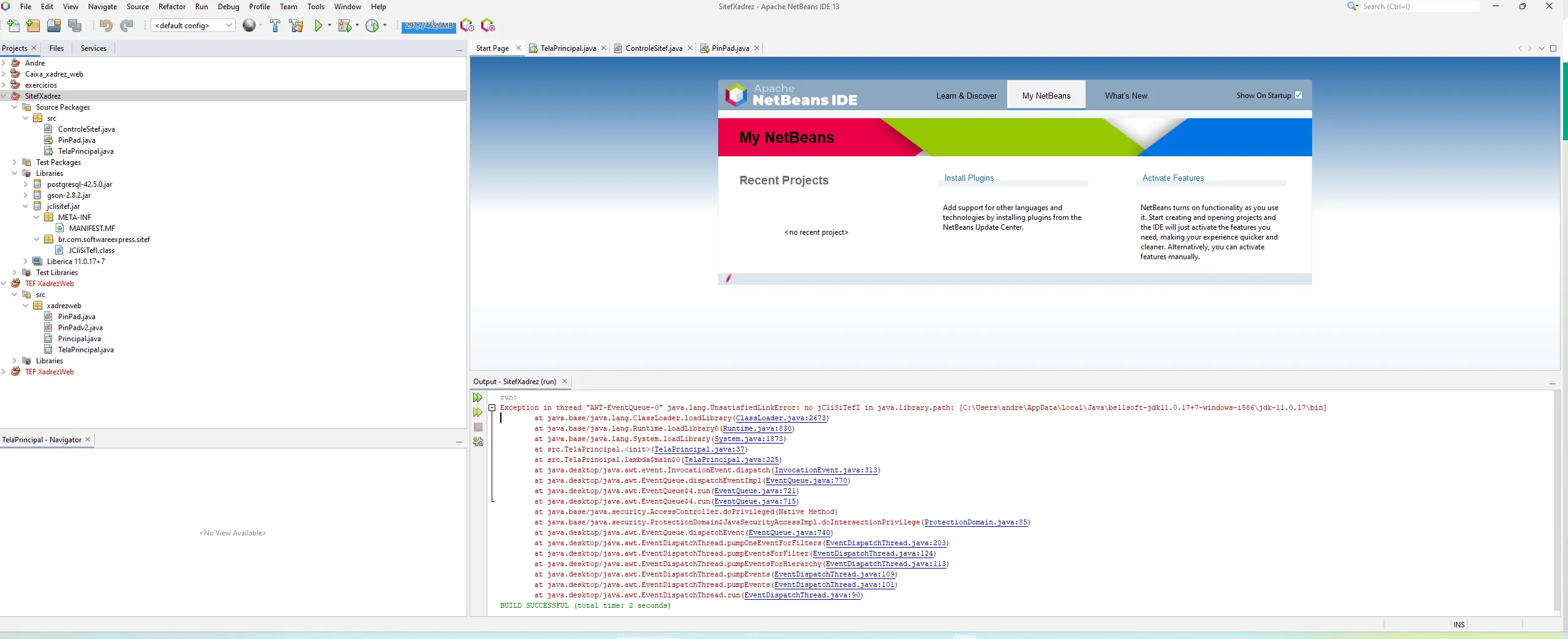Open the Debug Project dropdown arrow
The height and width of the screenshot is (639, 1568).
[357, 26]
